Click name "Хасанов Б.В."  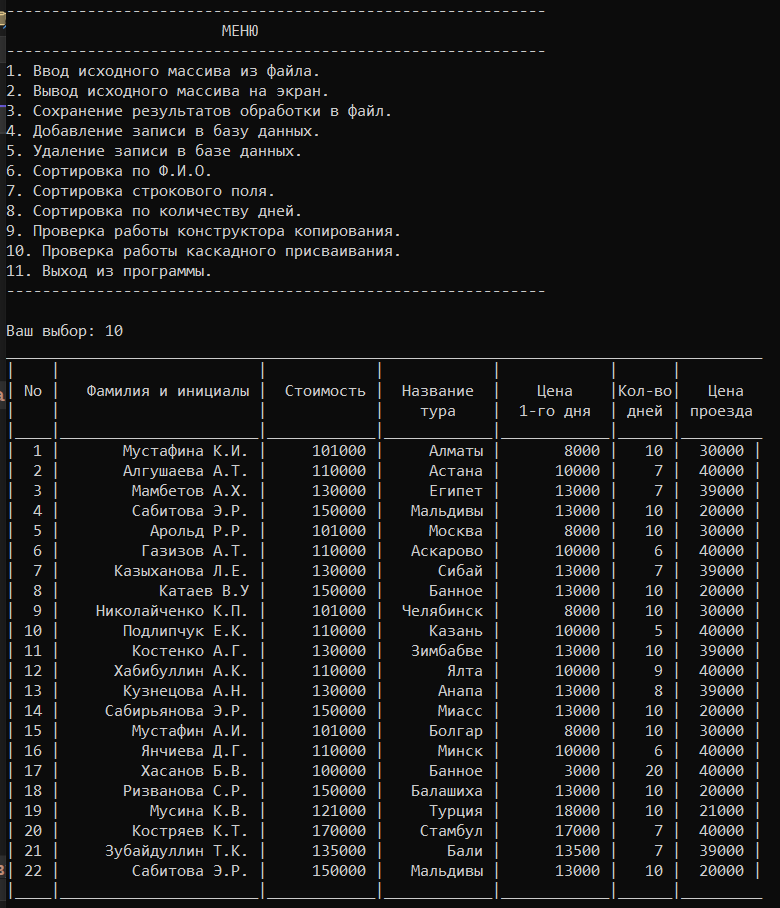(194, 771)
